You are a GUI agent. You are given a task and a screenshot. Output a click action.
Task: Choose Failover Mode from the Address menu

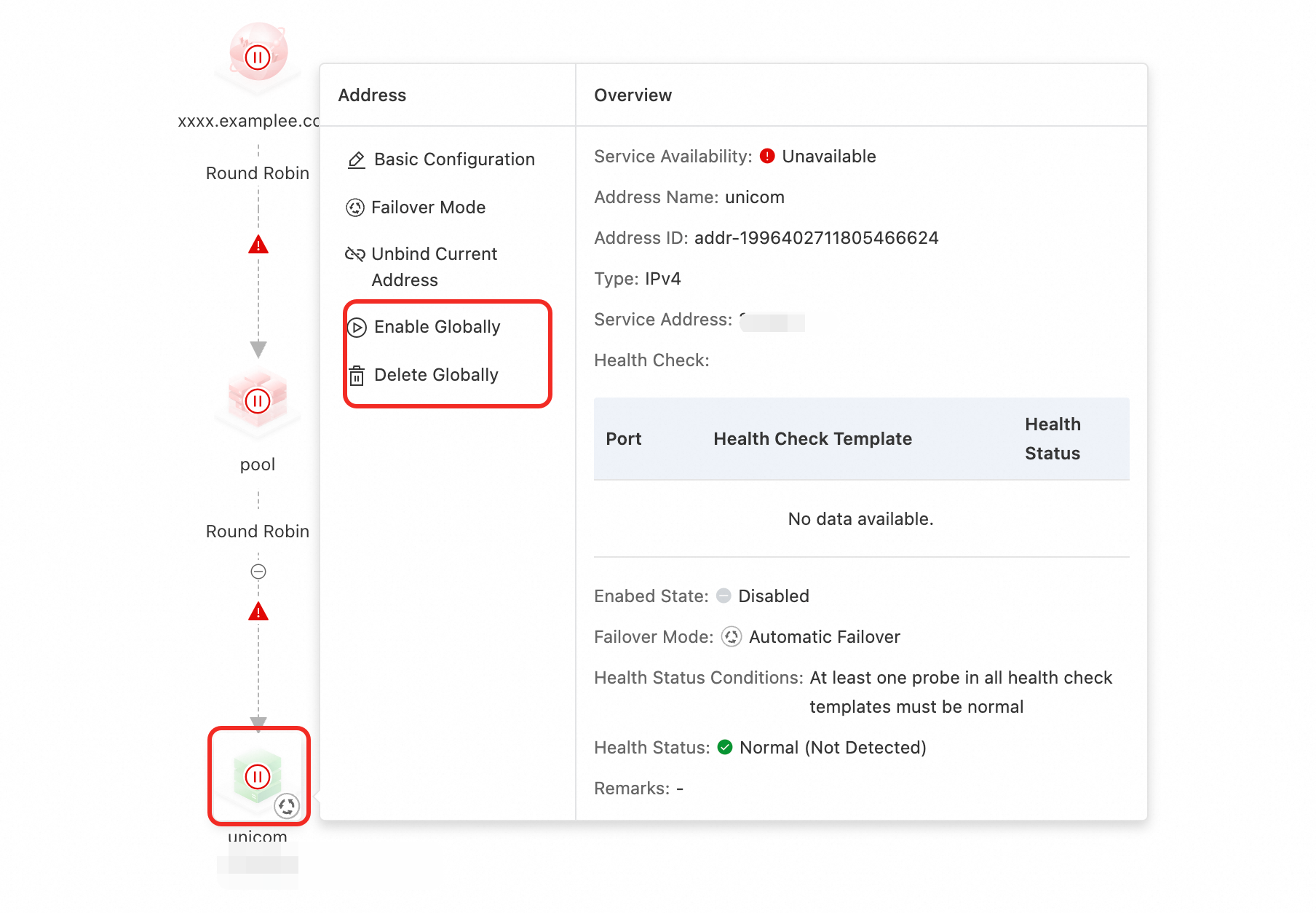(x=416, y=207)
